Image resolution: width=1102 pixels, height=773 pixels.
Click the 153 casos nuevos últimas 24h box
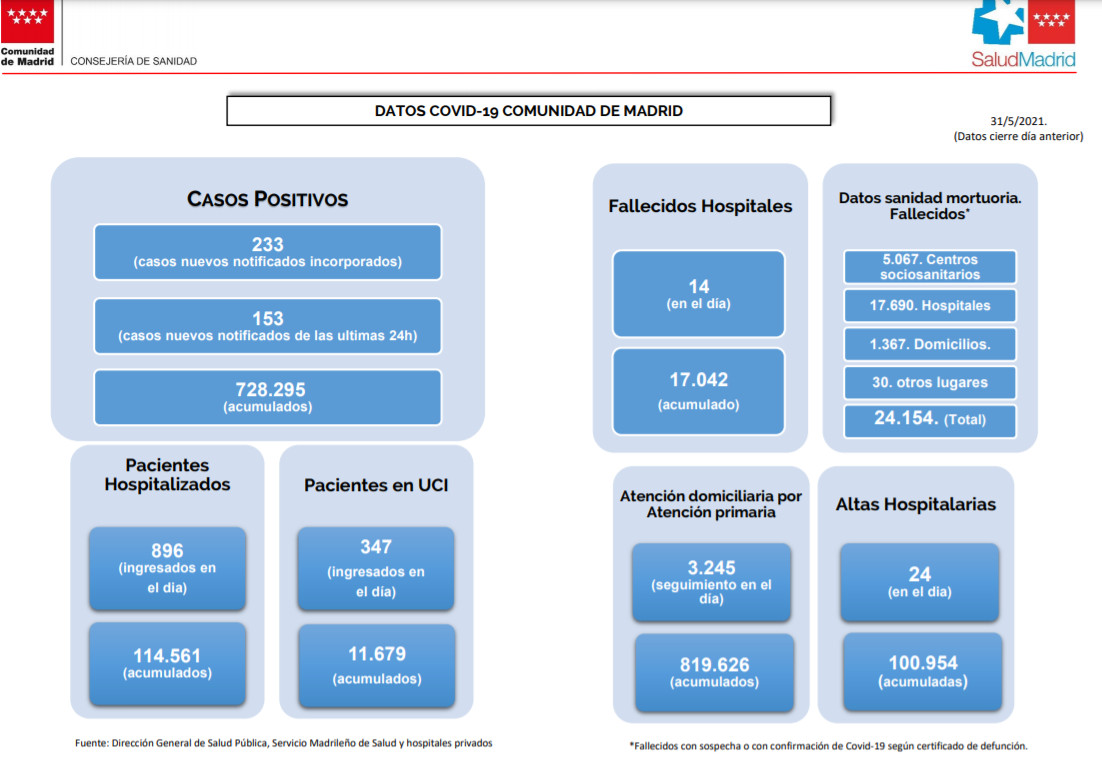tap(268, 326)
